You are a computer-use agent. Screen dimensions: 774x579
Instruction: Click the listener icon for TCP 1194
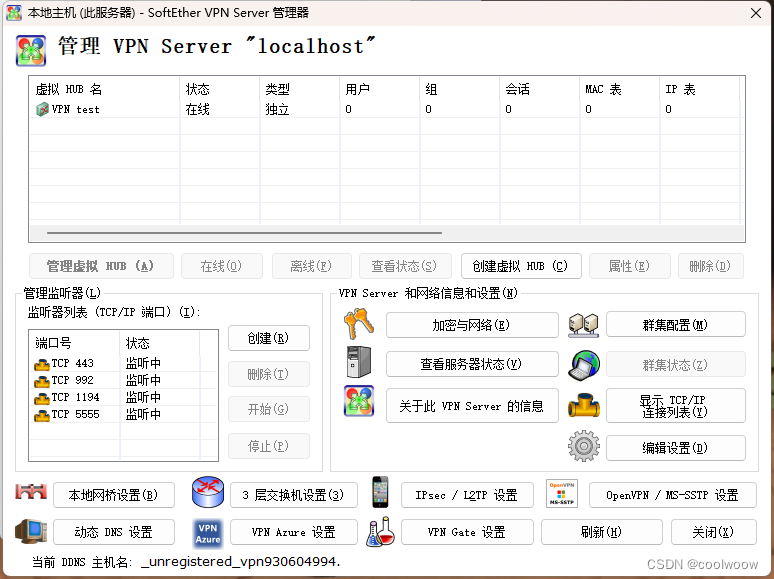point(42,398)
